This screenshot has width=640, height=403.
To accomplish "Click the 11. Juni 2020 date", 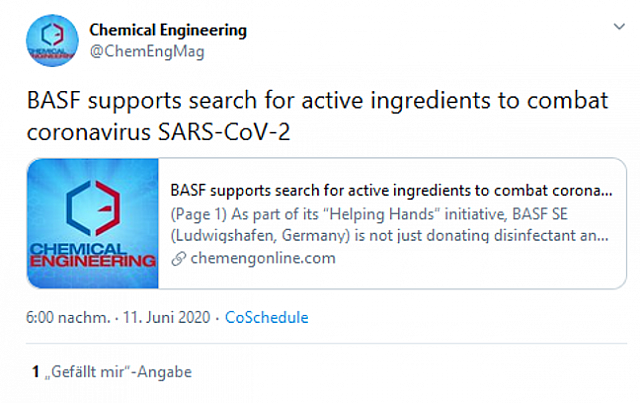I will tap(167, 317).
